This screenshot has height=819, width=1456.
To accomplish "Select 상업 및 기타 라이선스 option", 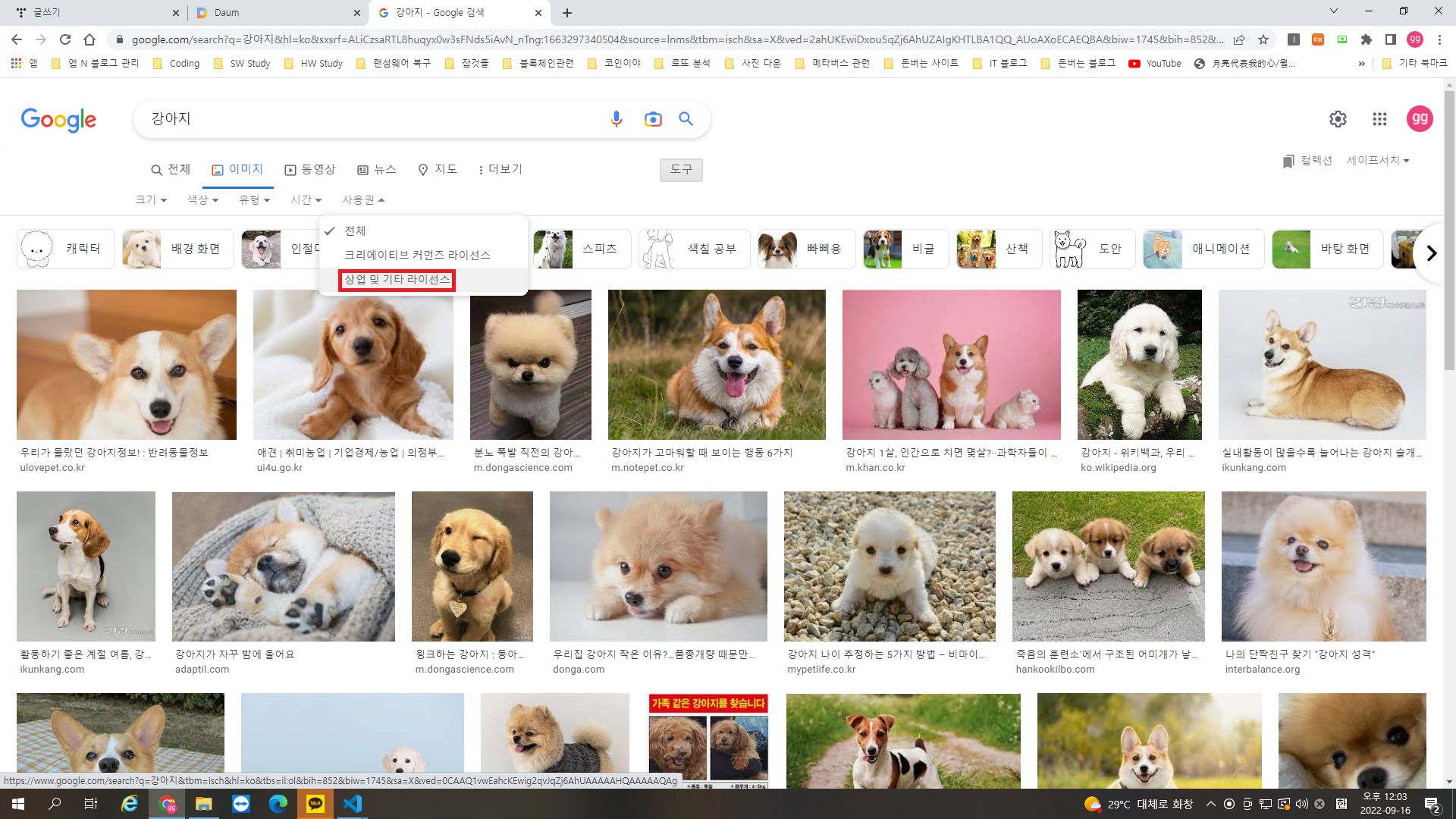I will [397, 280].
